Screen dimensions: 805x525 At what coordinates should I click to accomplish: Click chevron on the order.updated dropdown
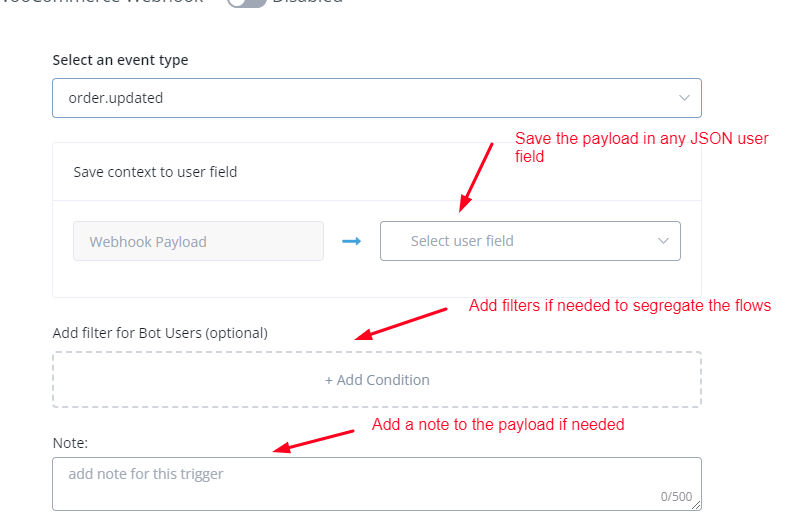tap(684, 98)
